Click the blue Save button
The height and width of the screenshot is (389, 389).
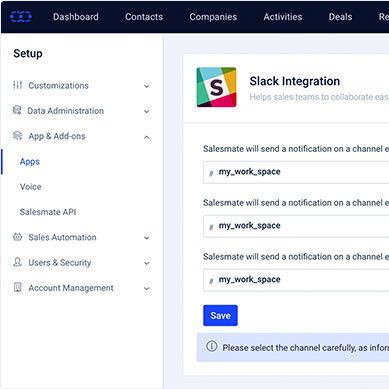pos(220,315)
